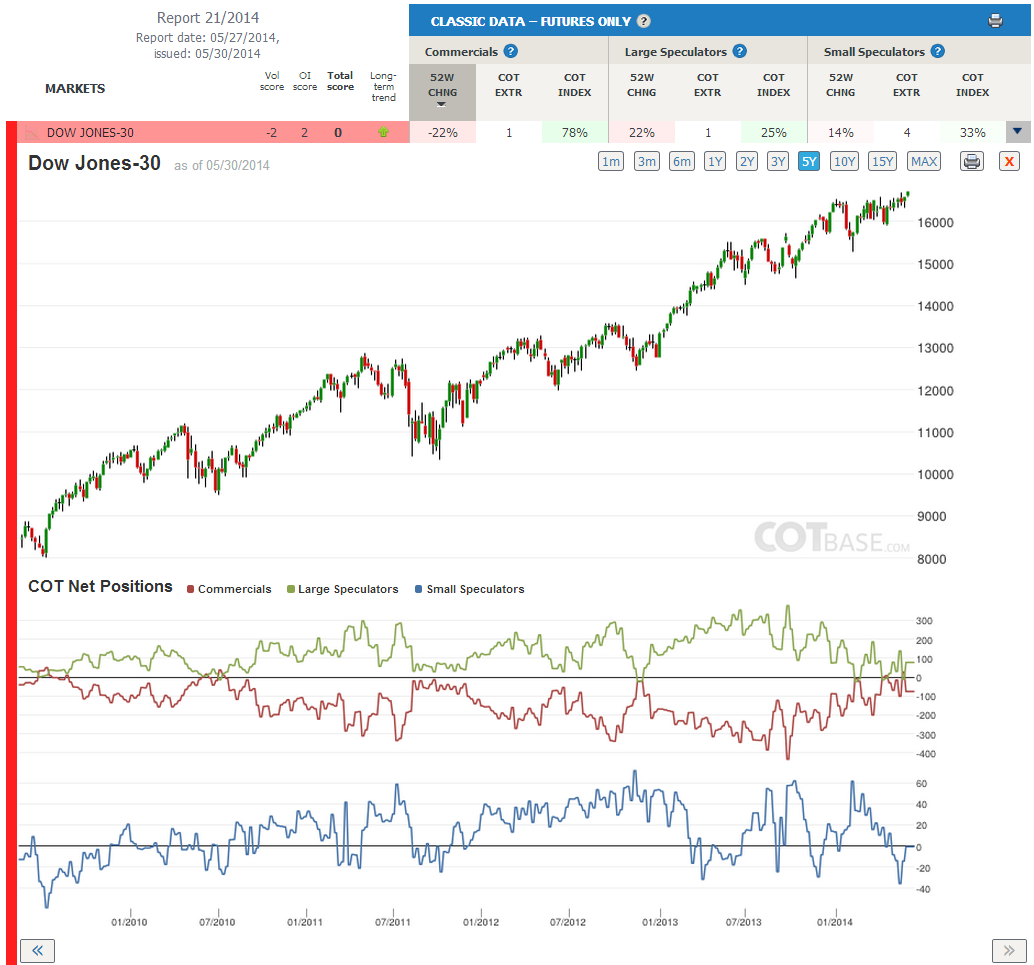Click the Small Speculators COT EXTR header
This screenshot has width=1034, height=965.
[x=907, y=85]
